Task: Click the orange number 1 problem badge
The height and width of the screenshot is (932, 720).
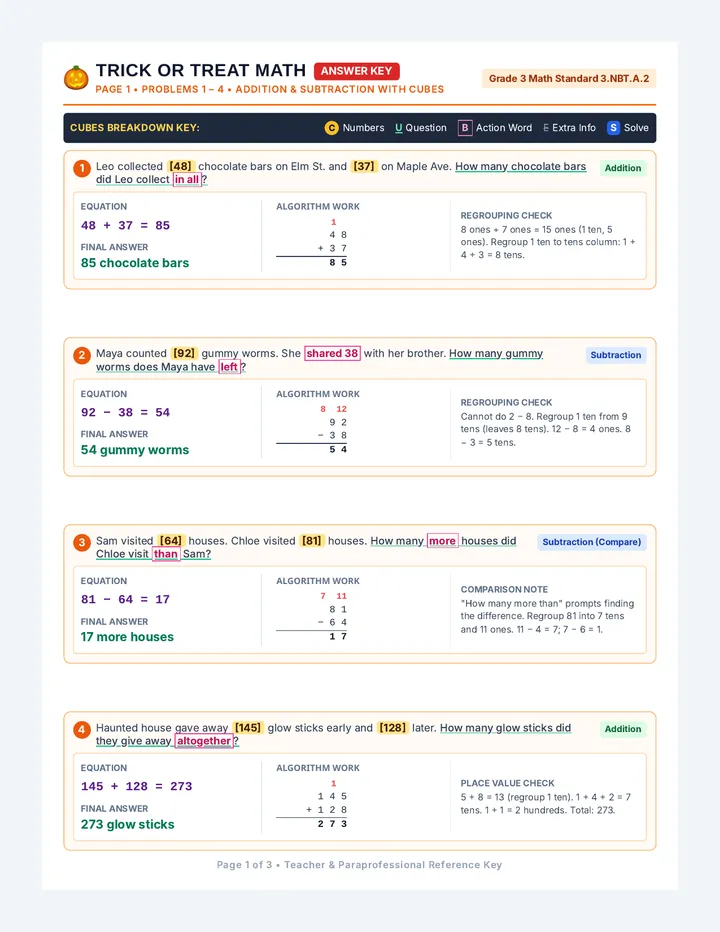Action: click(82, 168)
